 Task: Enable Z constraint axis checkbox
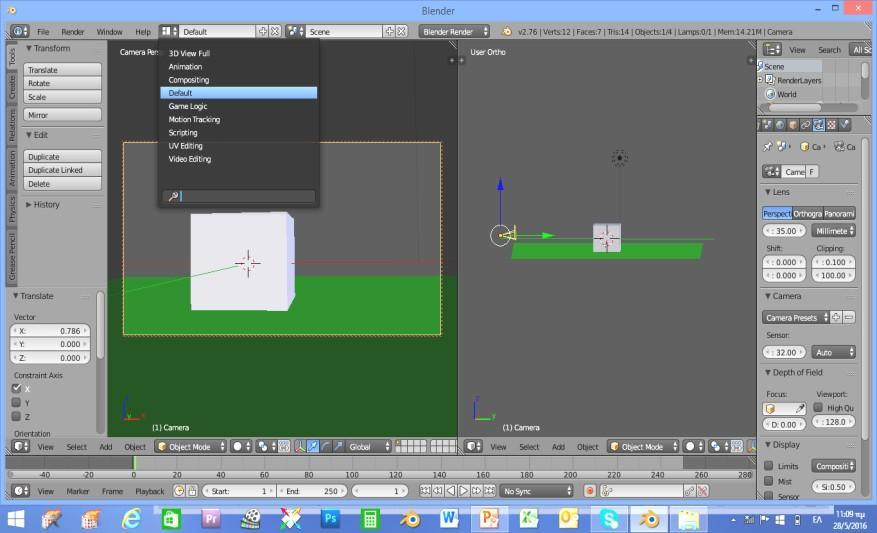pyautogui.click(x=17, y=417)
